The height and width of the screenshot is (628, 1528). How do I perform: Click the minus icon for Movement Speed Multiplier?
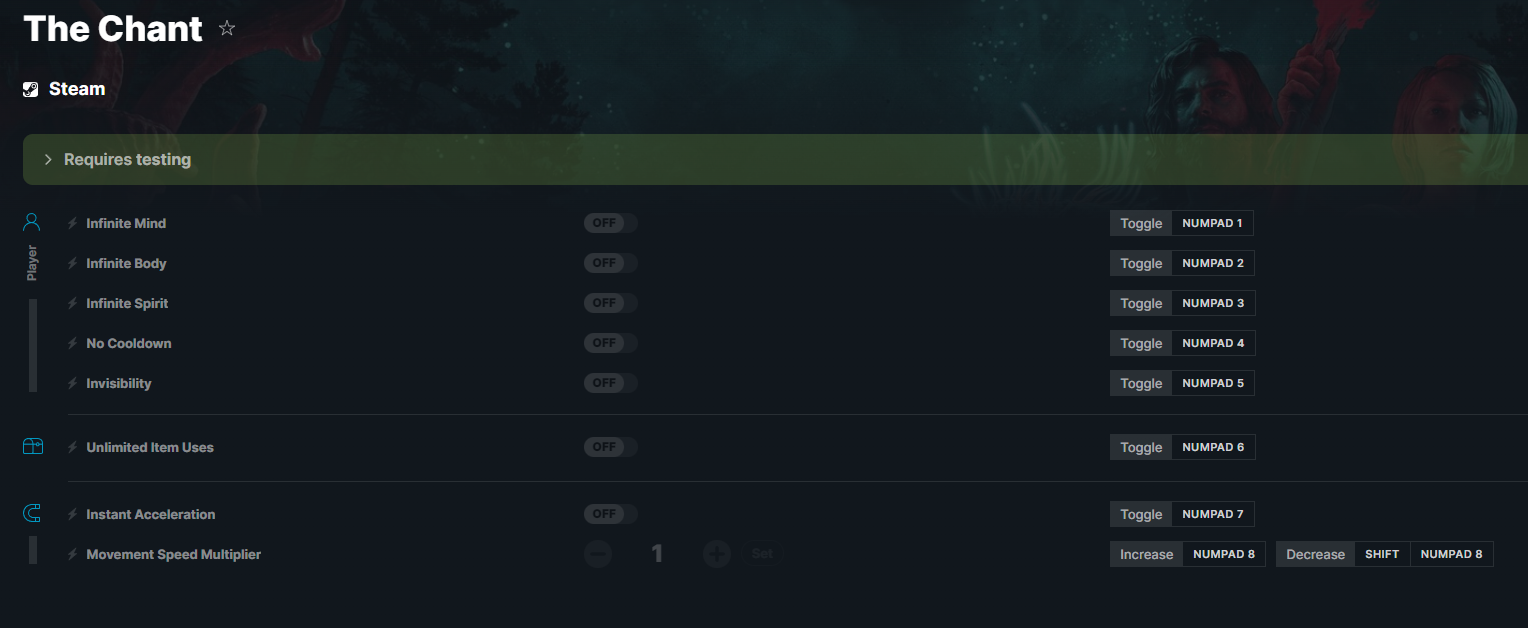598,553
